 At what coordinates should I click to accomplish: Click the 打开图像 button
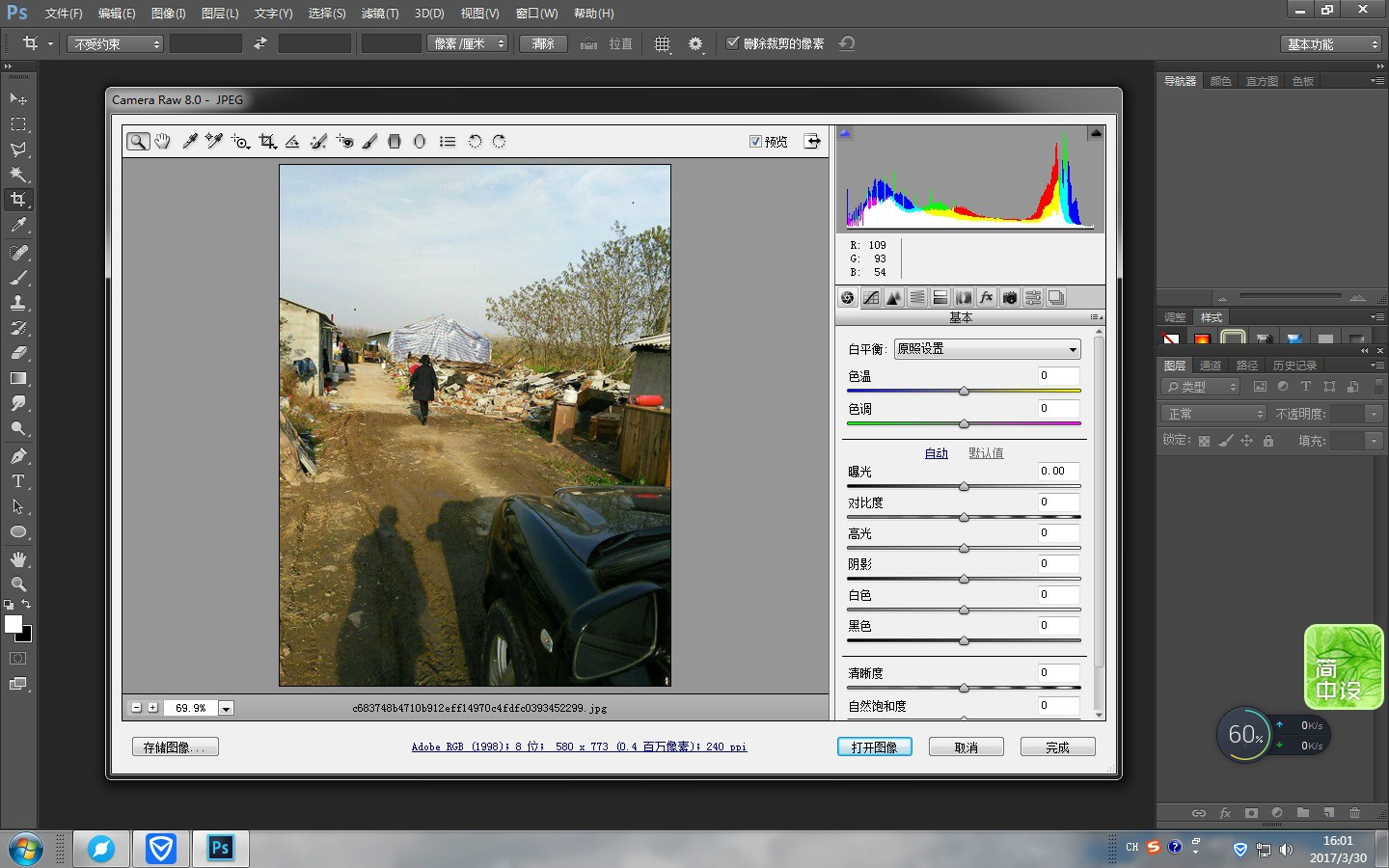875,747
